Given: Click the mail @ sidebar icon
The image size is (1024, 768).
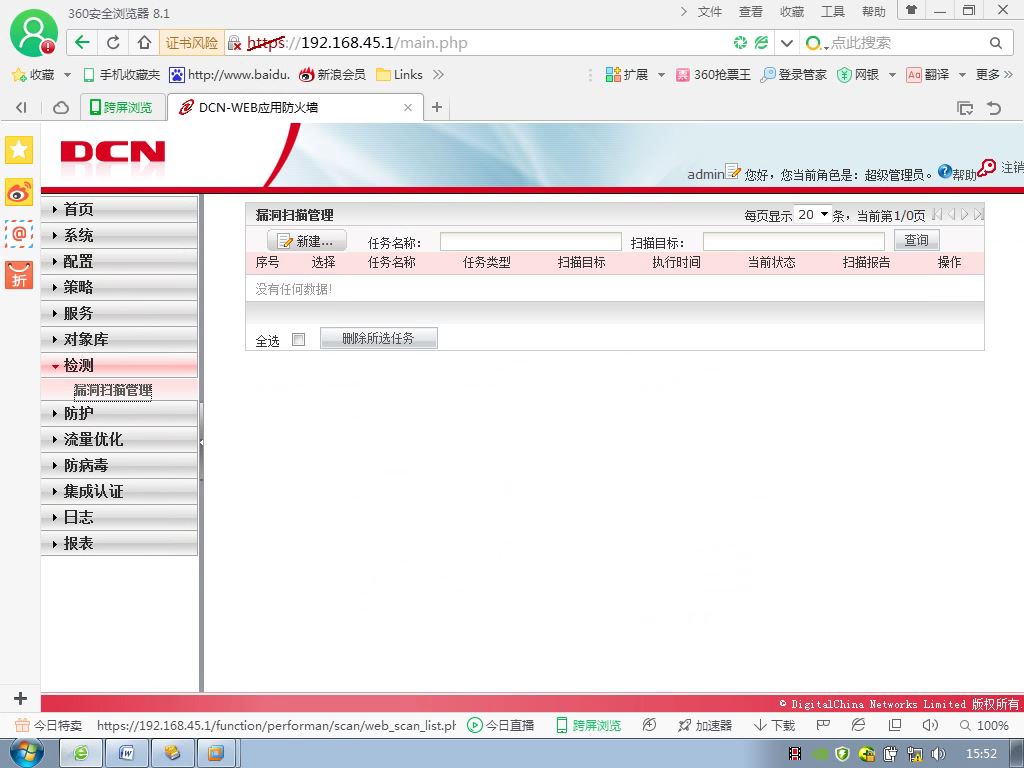Looking at the screenshot, I should coord(19,233).
